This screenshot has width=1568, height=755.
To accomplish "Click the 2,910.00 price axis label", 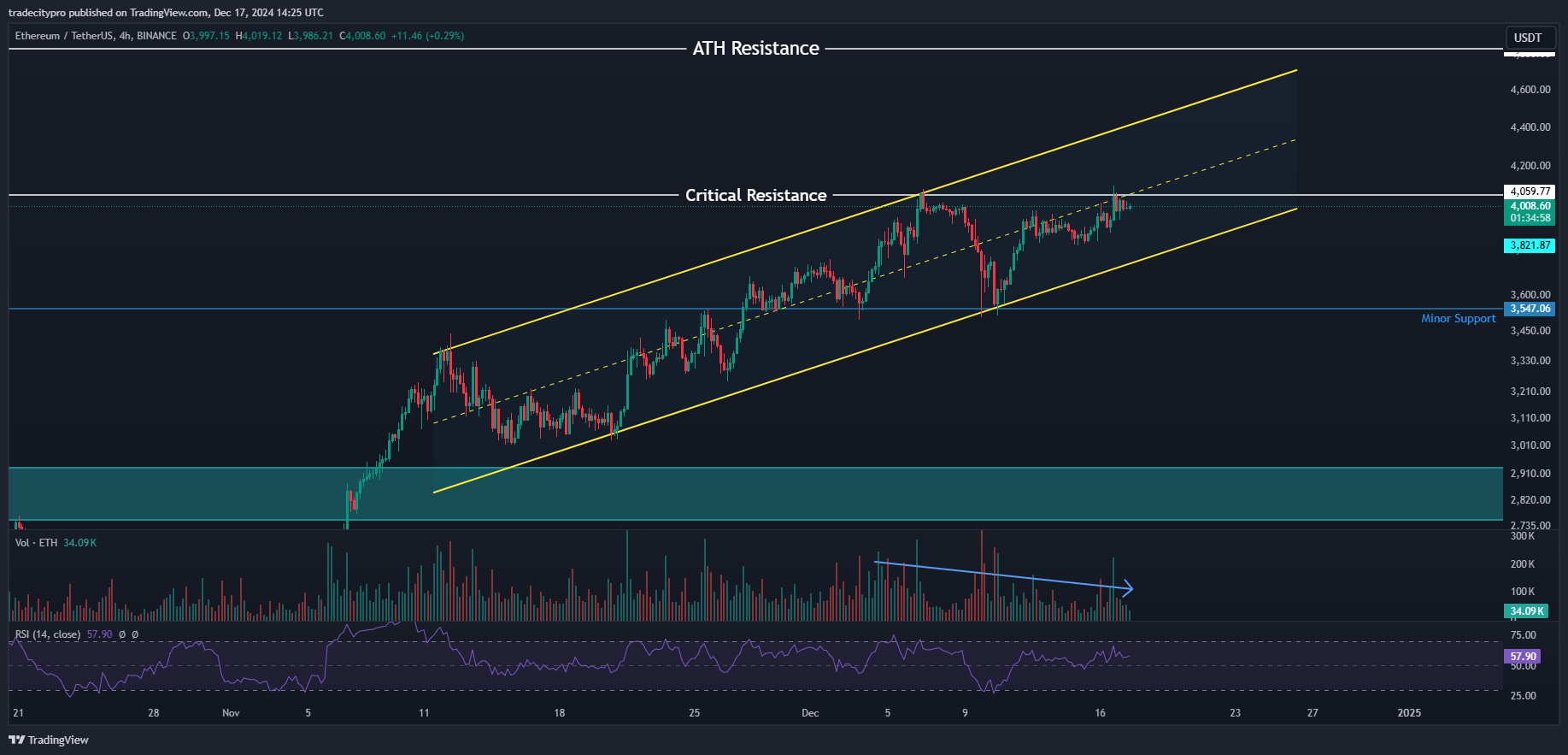I will coord(1530,474).
